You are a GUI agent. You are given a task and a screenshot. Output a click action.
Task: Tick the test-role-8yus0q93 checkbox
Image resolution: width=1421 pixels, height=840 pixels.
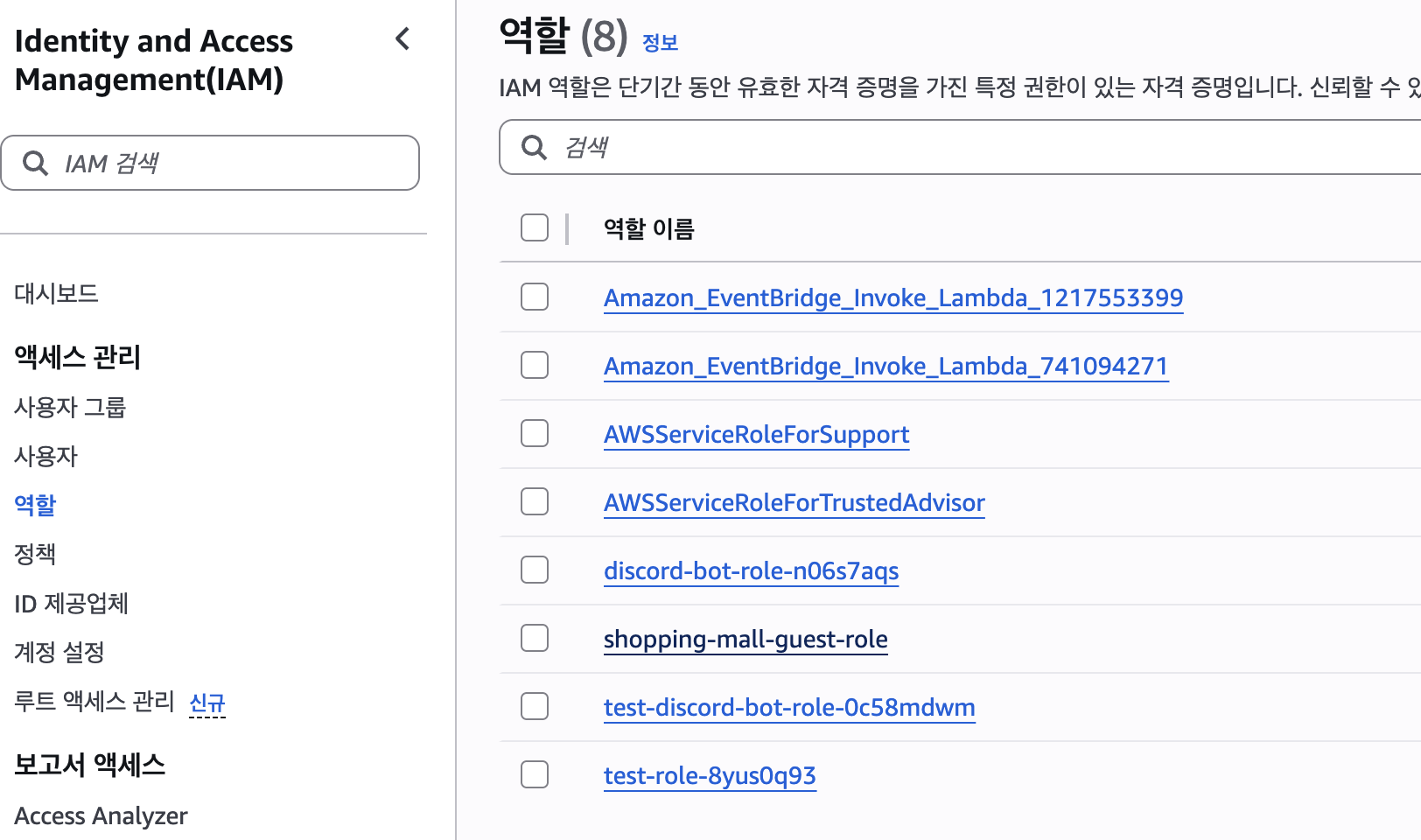[535, 774]
